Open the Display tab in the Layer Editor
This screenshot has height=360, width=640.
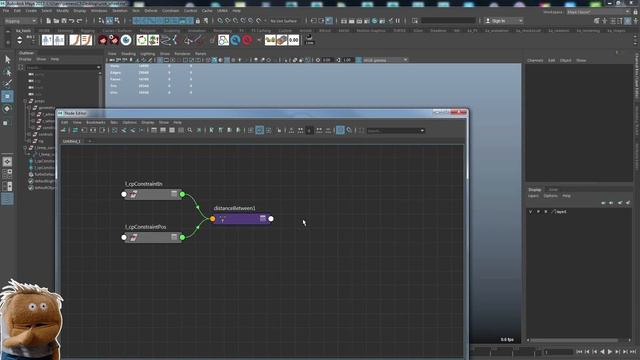[x=534, y=189]
